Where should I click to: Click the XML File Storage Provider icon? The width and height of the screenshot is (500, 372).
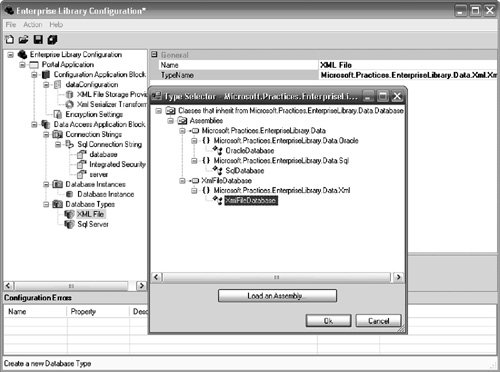tap(69, 95)
